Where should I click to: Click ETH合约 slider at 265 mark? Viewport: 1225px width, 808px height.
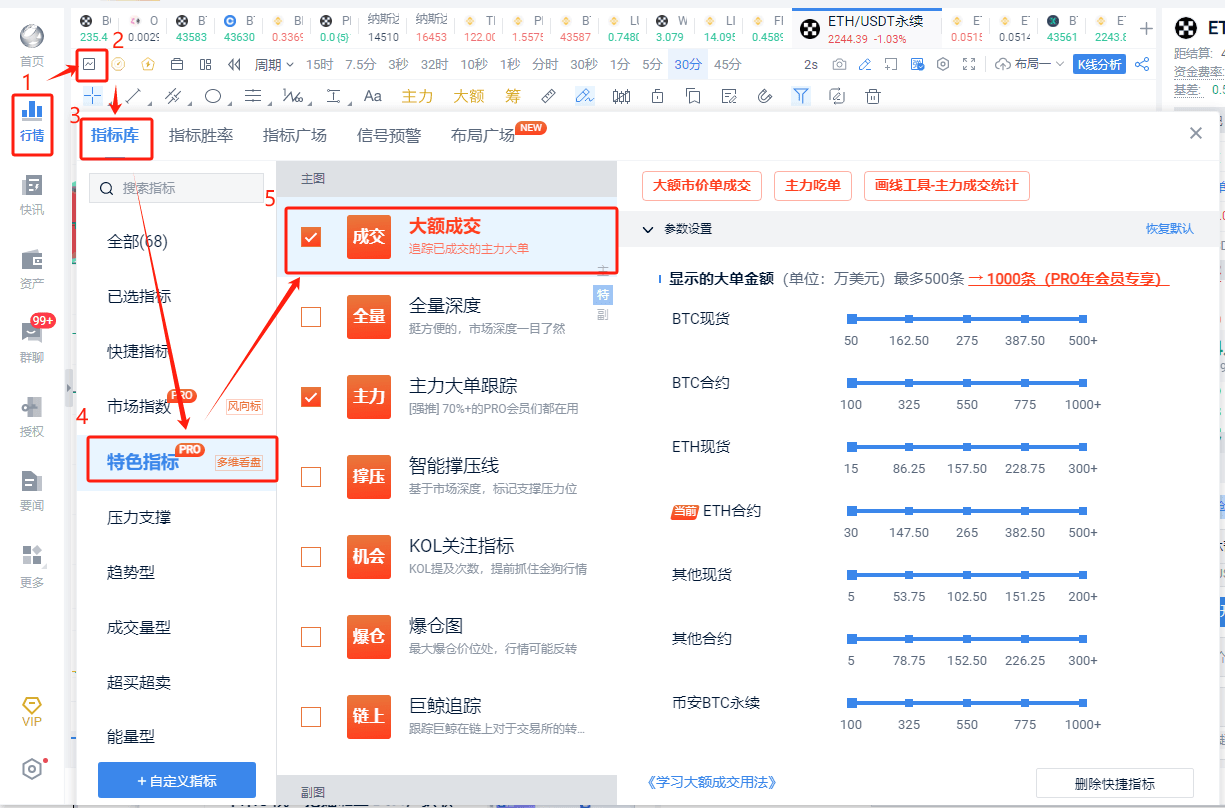967,511
